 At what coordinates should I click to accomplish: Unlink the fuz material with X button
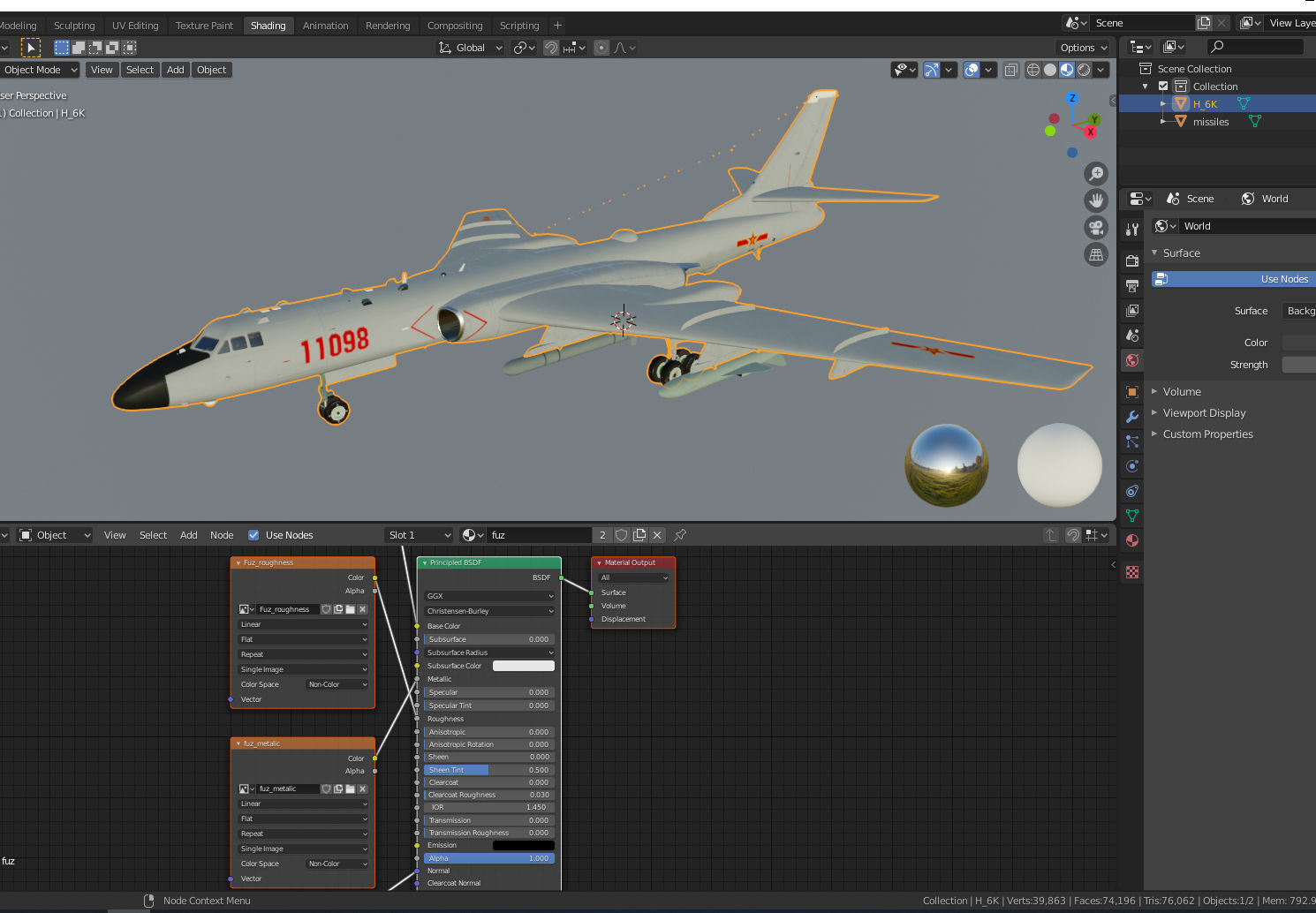(x=657, y=535)
